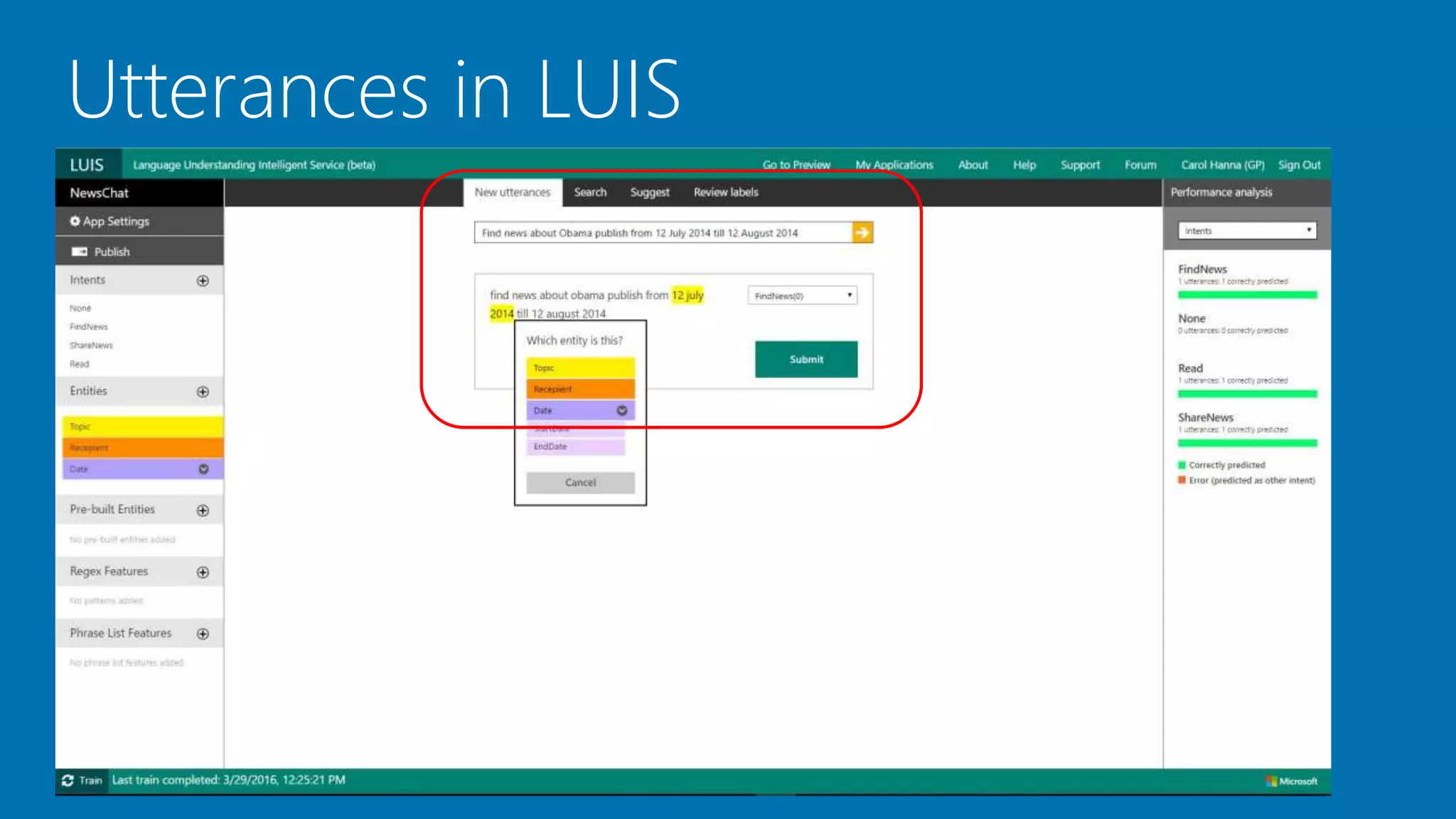Open the My Applications link
Screen dimensions: 1456x819
(x=894, y=165)
